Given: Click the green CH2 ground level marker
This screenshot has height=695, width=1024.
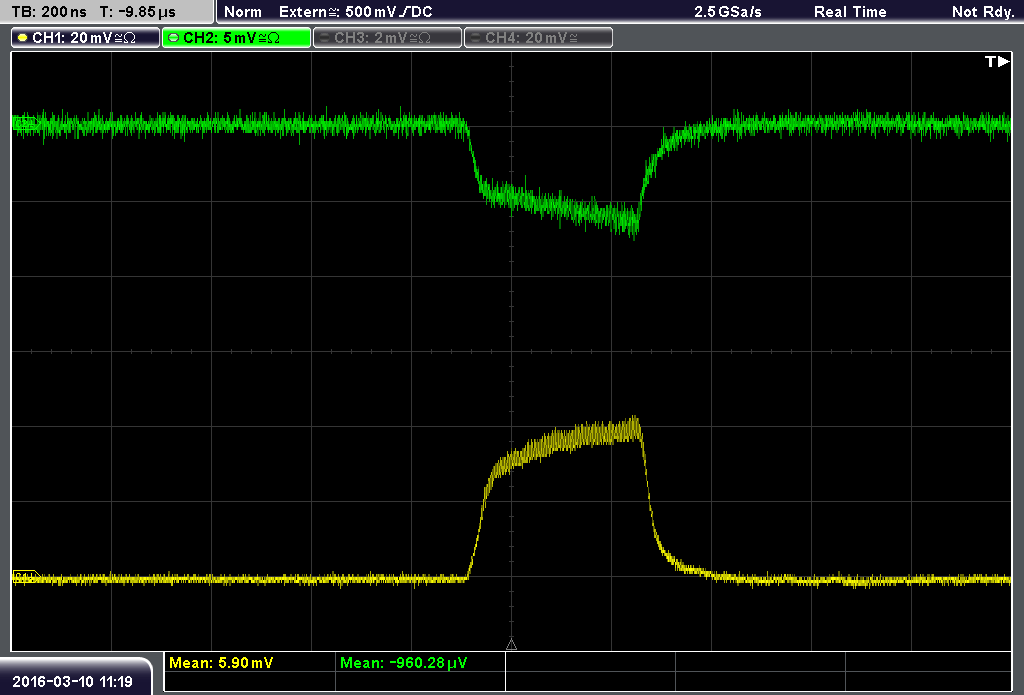Looking at the screenshot, I should click(25, 123).
